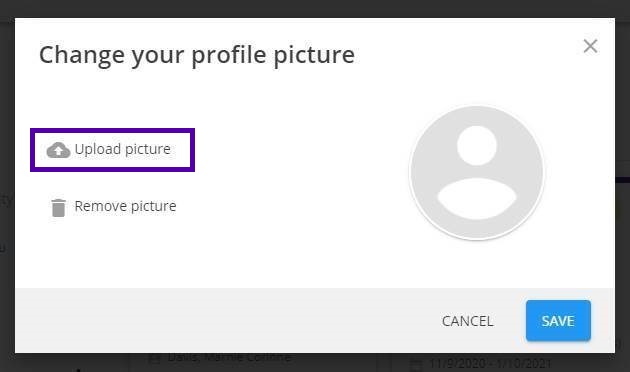Click the dimmed backdrop left of the dialog
Viewport: 630px width, 372px height.
7,193
